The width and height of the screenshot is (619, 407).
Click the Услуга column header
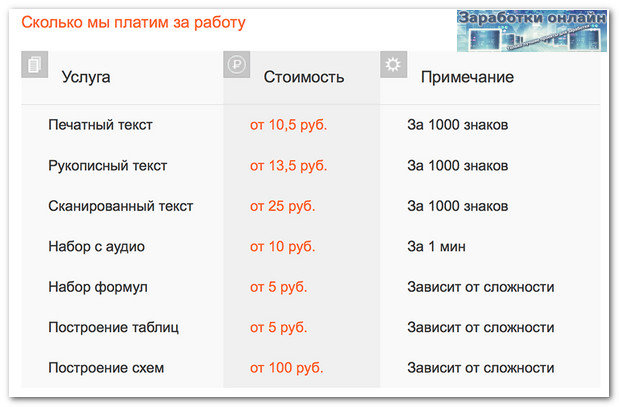tap(86, 77)
